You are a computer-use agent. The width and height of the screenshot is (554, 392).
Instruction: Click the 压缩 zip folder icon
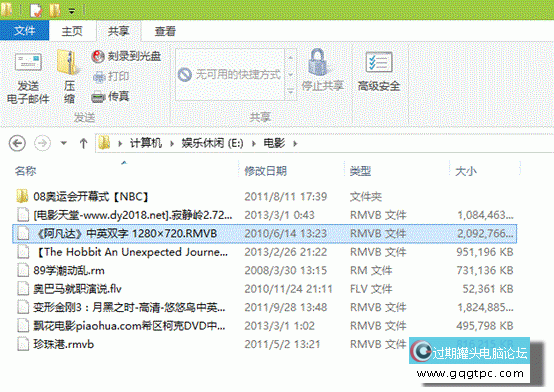click(x=69, y=62)
